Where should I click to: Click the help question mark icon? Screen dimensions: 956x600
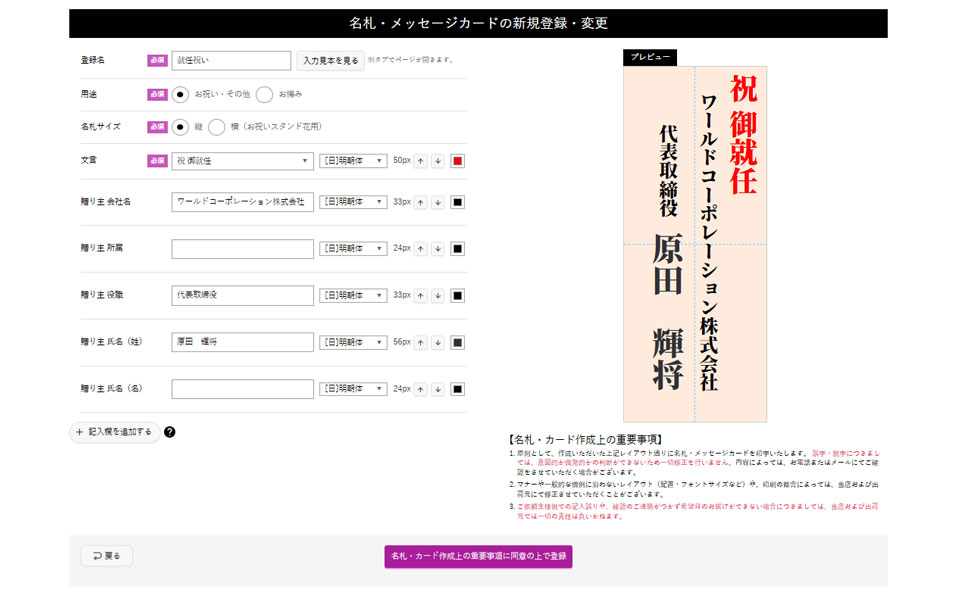(170, 432)
